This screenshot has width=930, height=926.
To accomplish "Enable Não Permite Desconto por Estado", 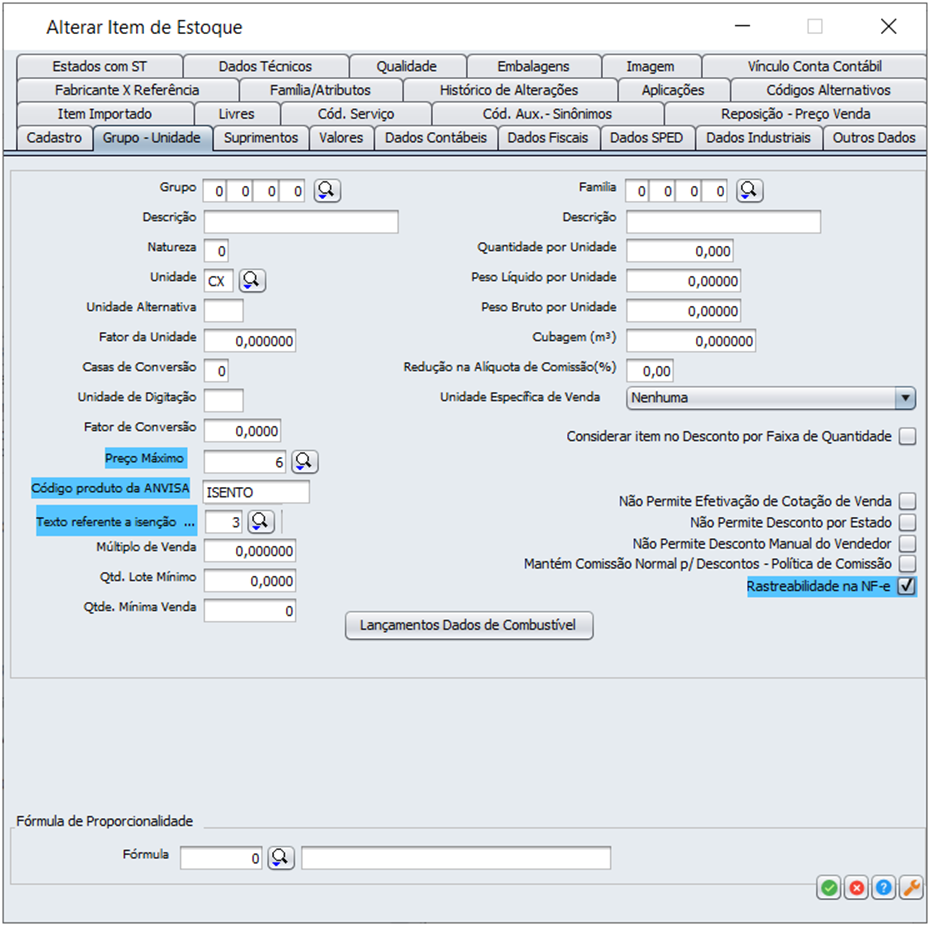I will click(907, 522).
